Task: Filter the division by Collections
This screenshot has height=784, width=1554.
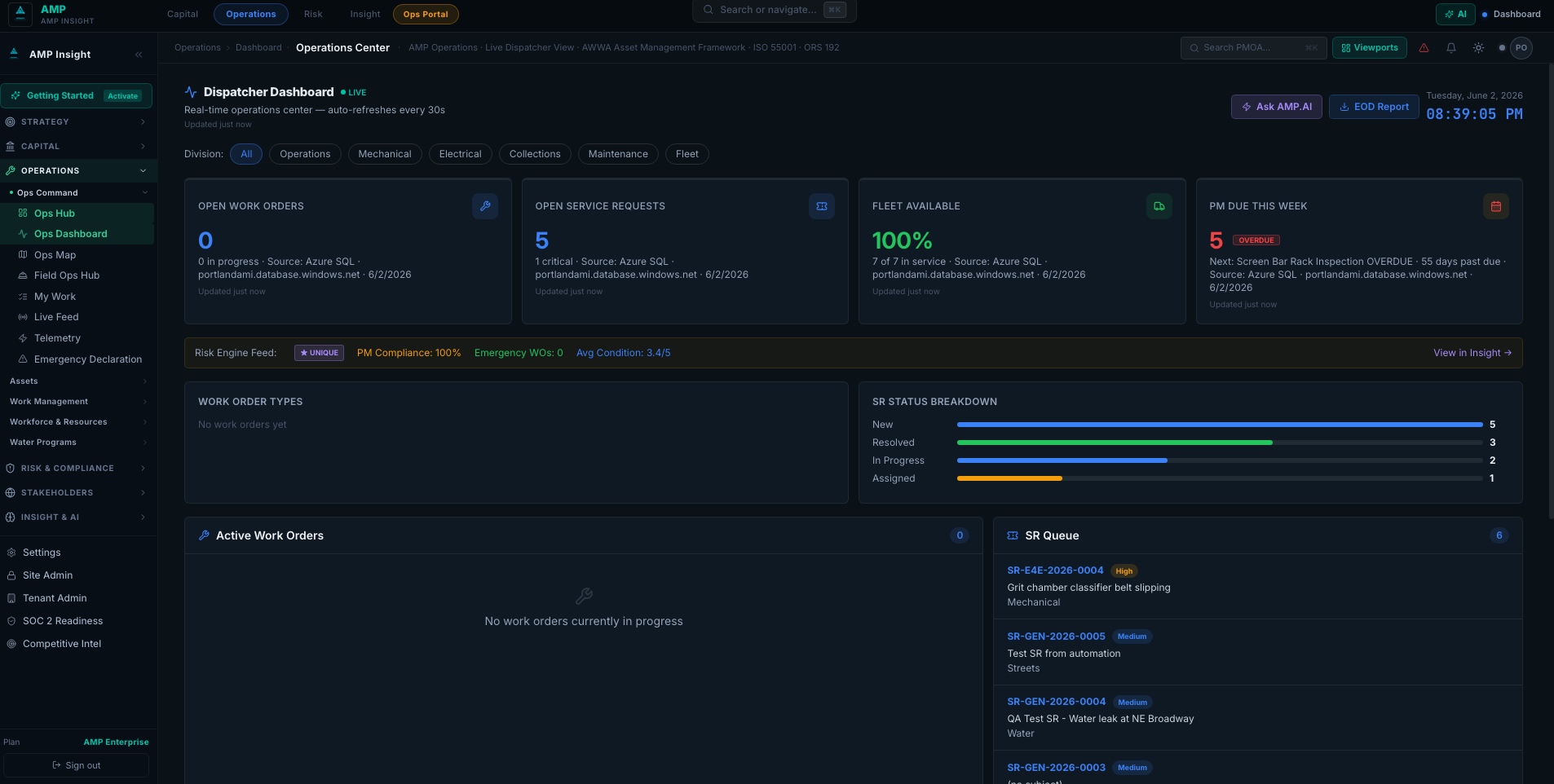Action: (535, 154)
